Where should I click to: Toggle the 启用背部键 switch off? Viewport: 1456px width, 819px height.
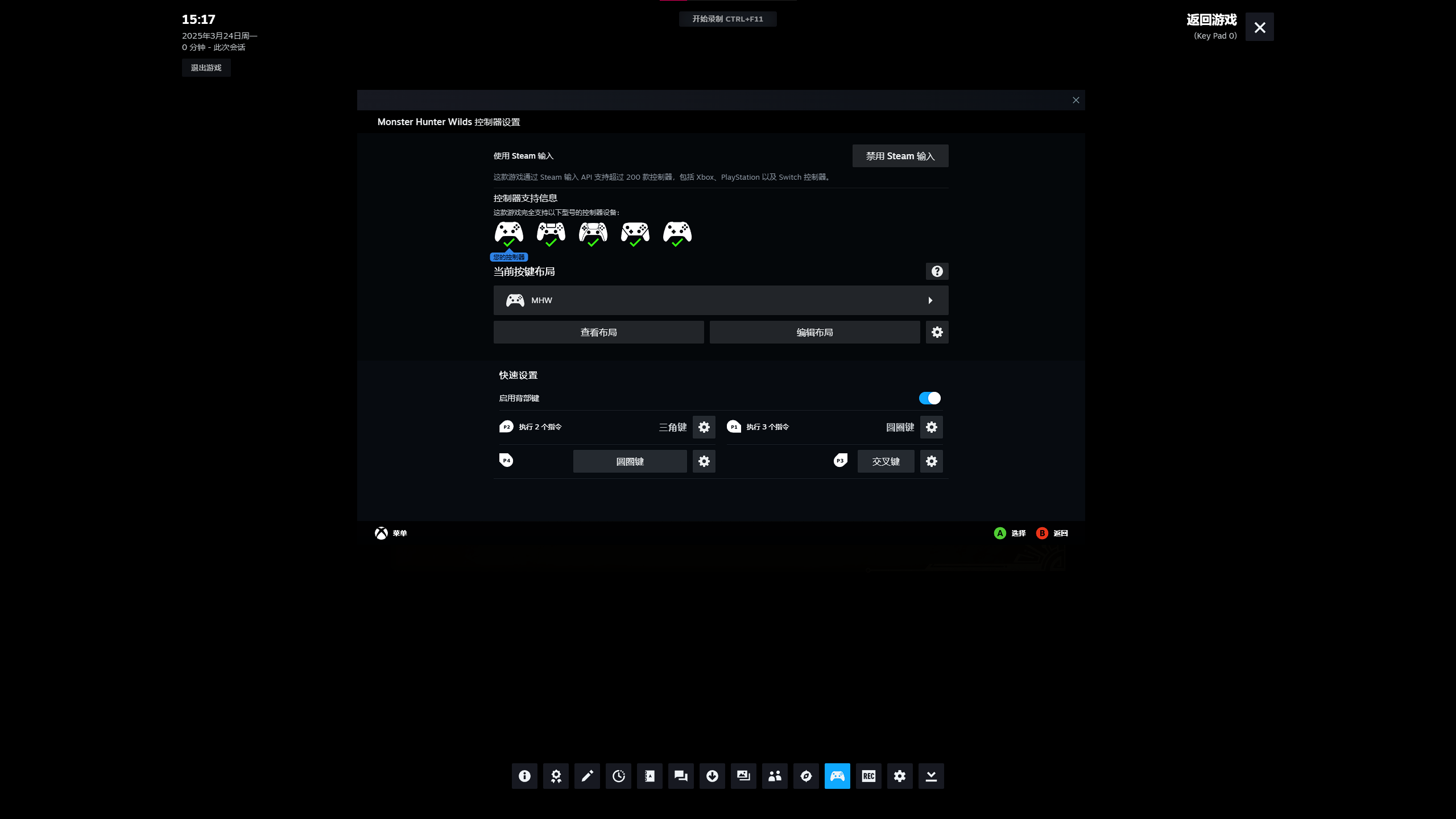point(929,398)
